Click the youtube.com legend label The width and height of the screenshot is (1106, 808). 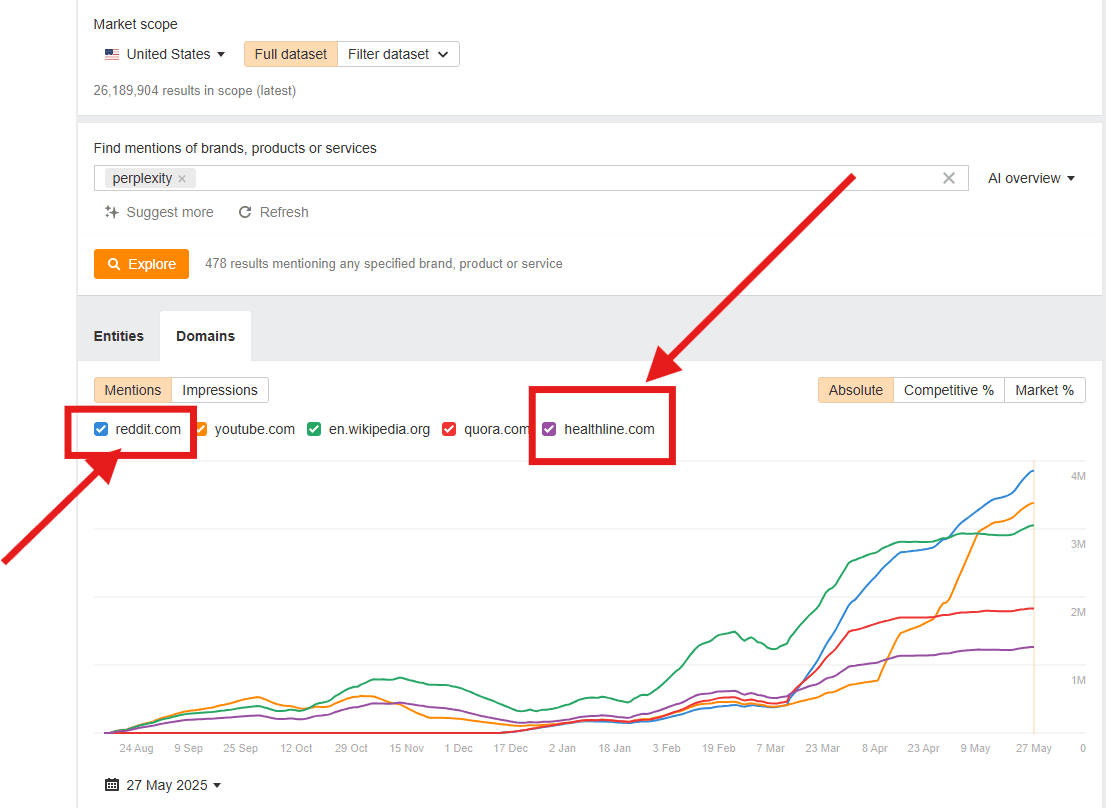(x=255, y=429)
